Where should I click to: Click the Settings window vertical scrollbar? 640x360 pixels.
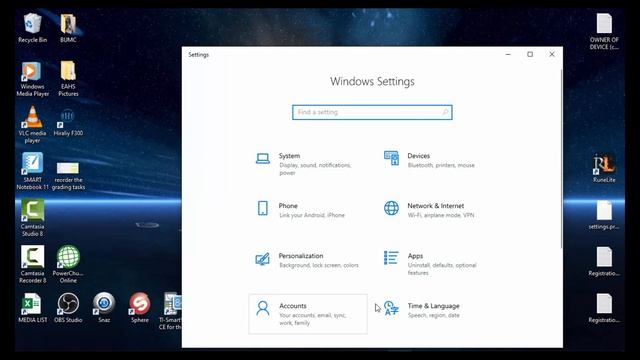tap(561, 158)
